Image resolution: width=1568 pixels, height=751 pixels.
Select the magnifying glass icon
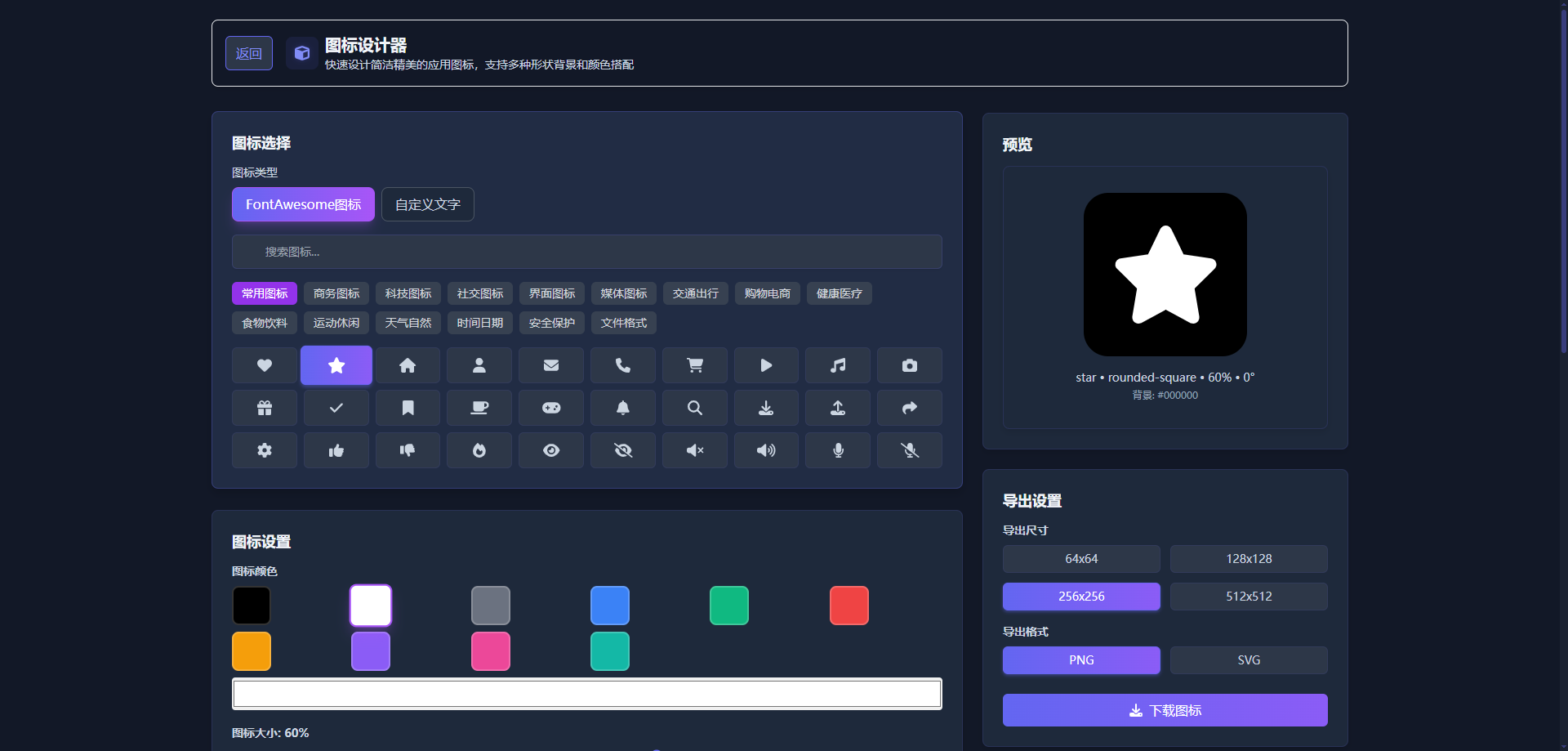pyautogui.click(x=695, y=408)
